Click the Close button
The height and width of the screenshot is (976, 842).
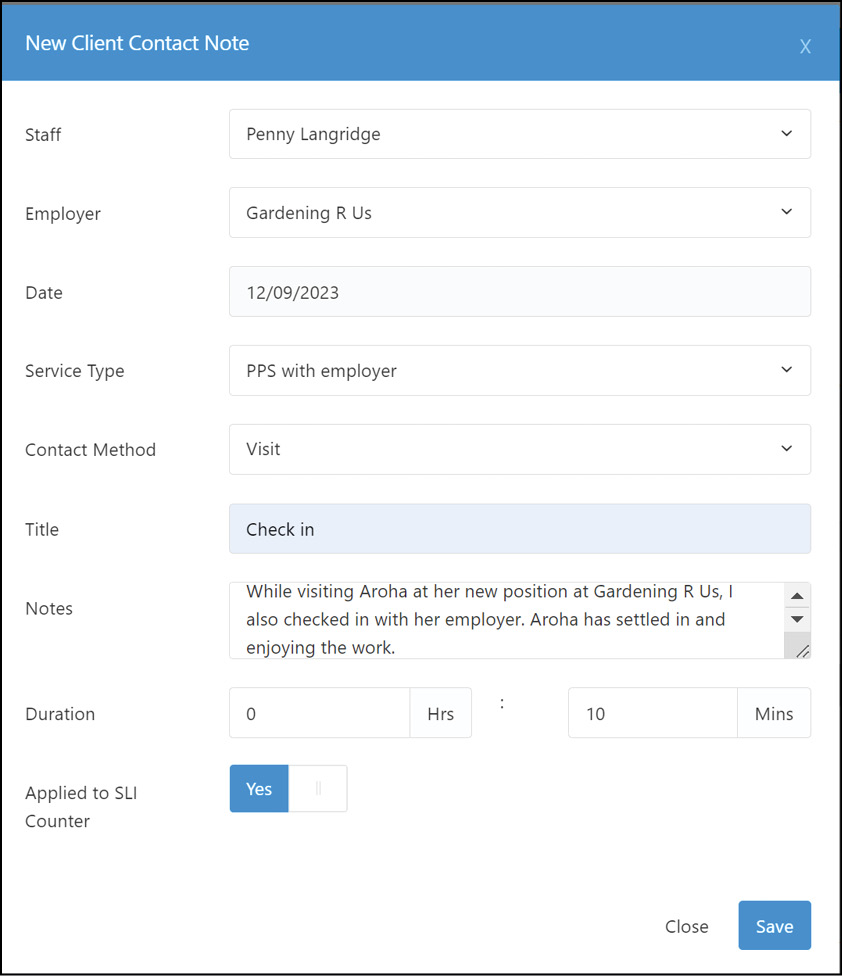[x=686, y=926]
